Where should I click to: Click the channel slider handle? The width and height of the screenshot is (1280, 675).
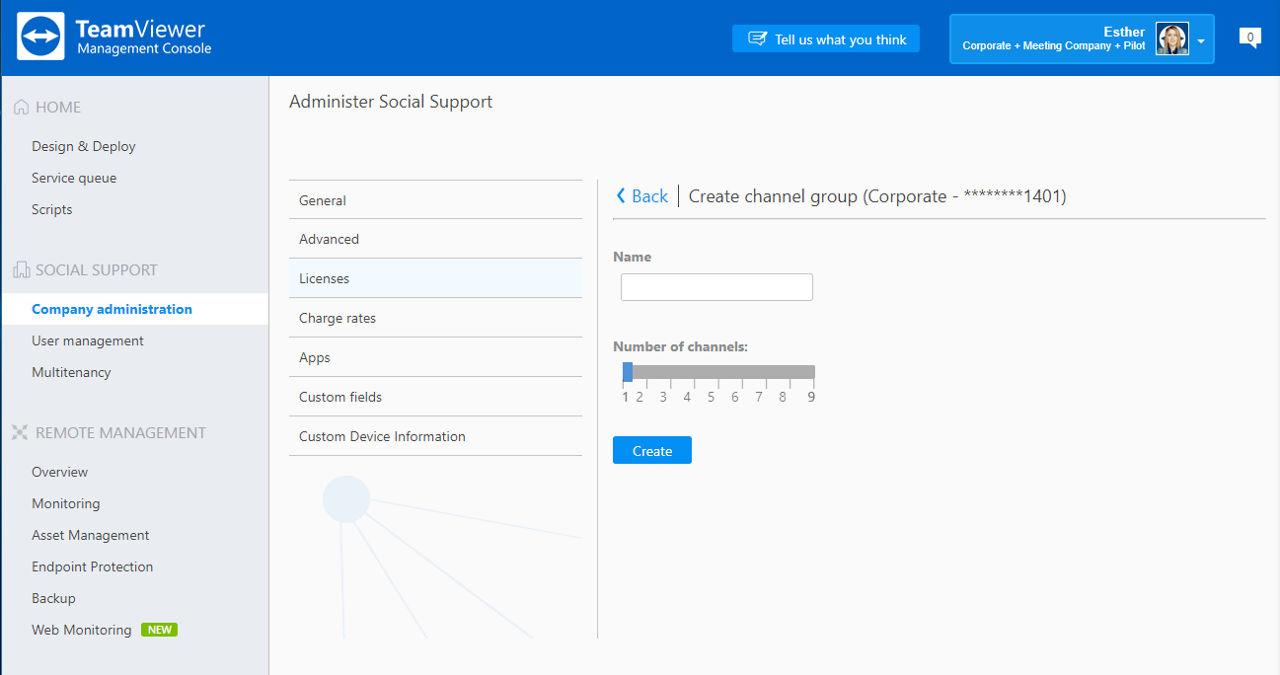coord(627,372)
